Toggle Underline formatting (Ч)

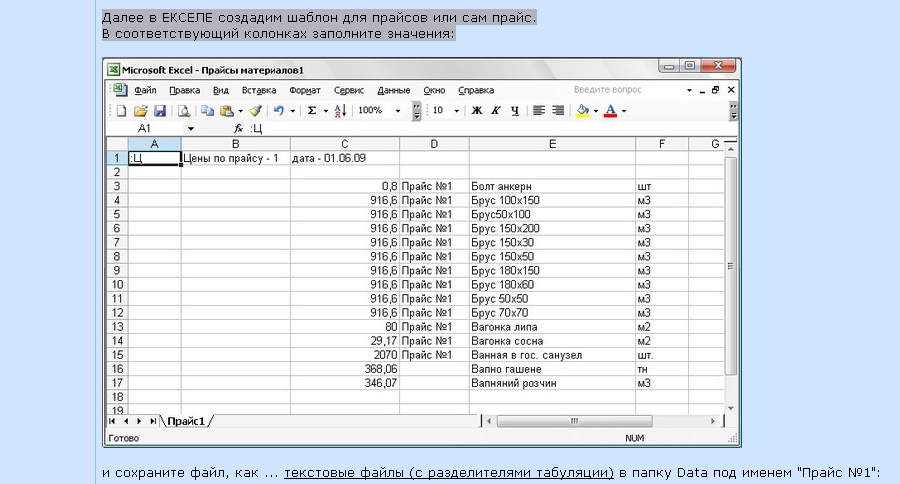514,111
